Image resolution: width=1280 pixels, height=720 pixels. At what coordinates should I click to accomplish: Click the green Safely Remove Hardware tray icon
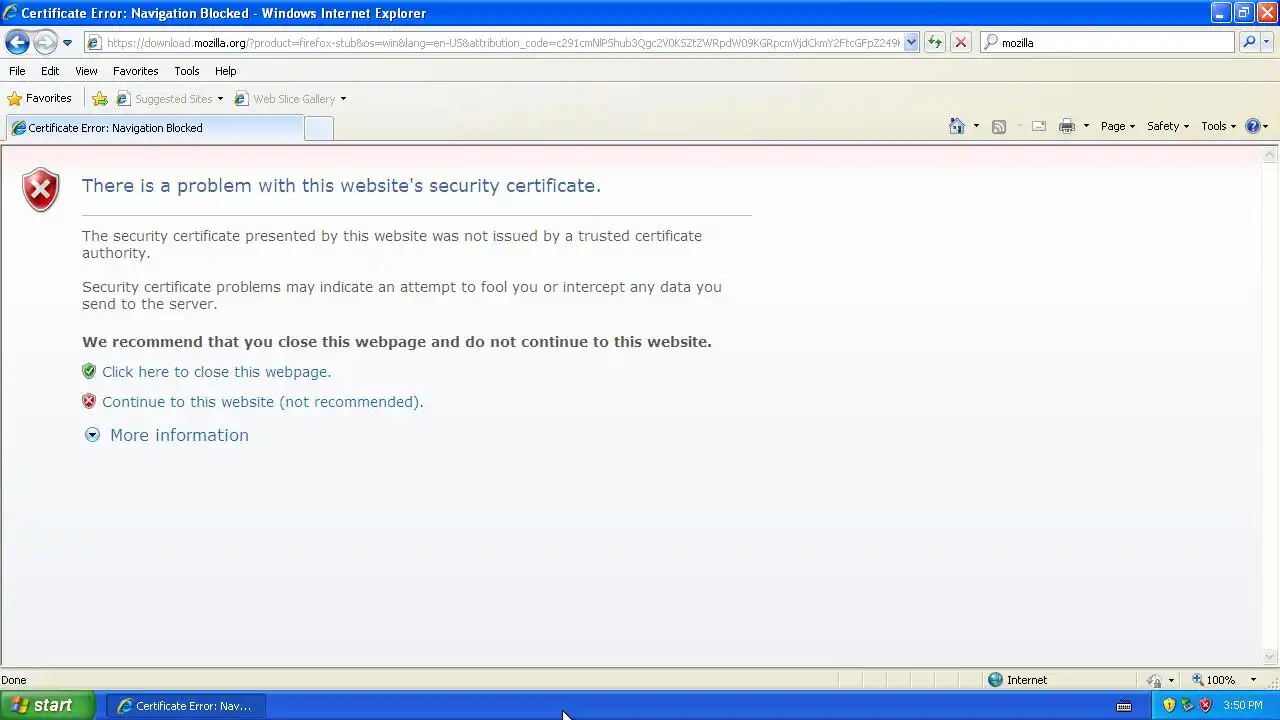[x=1187, y=705]
